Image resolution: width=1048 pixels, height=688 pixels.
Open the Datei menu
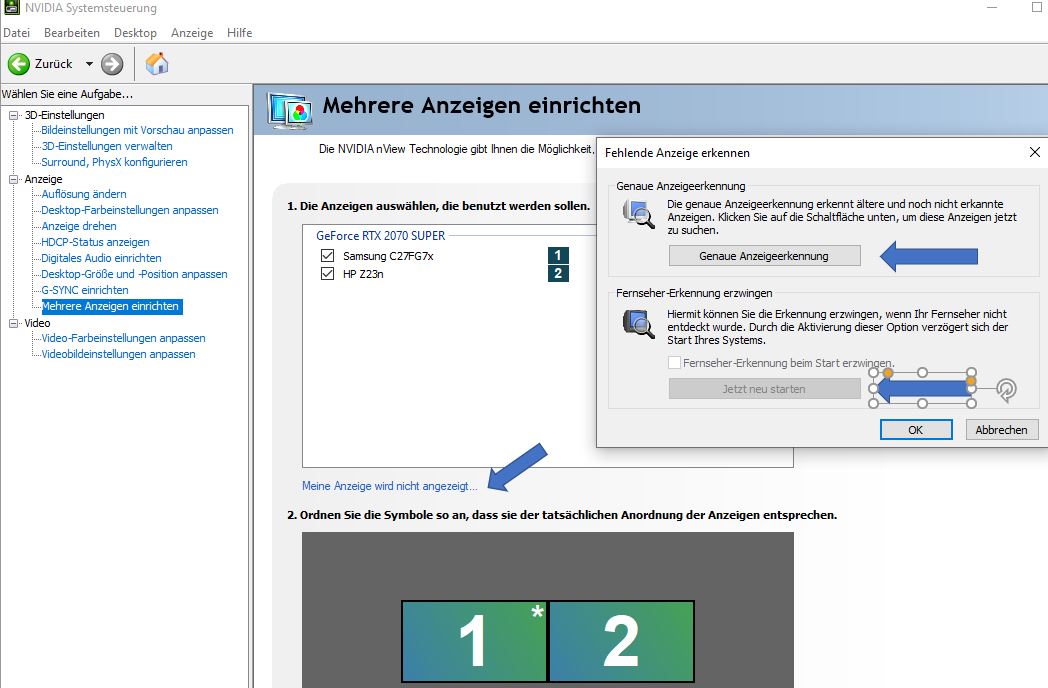(17, 33)
